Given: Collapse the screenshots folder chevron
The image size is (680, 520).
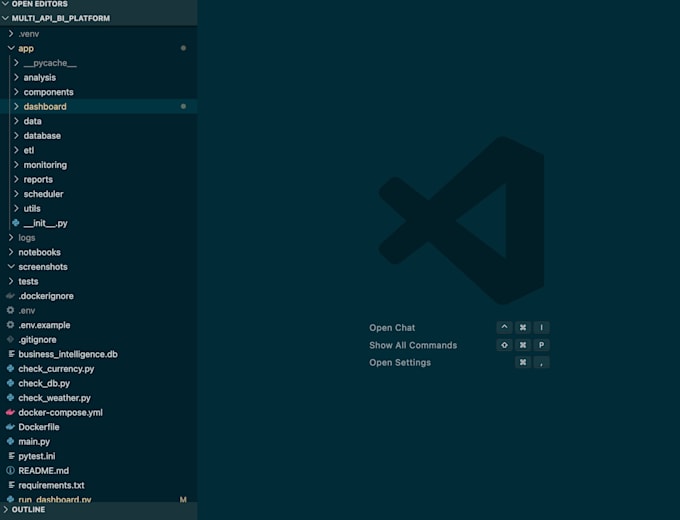Looking at the screenshot, I should coord(11,267).
